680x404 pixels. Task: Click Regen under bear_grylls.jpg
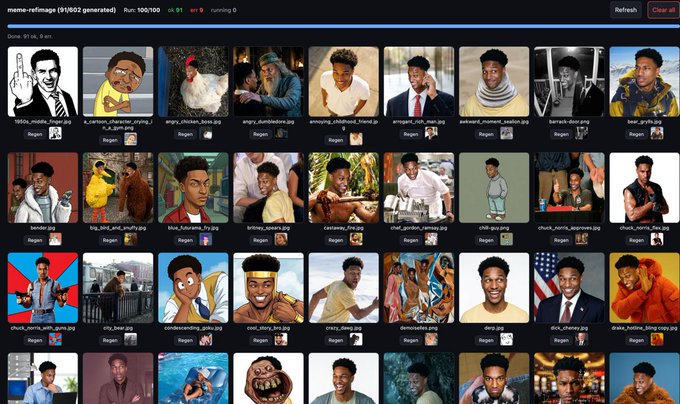click(636, 134)
